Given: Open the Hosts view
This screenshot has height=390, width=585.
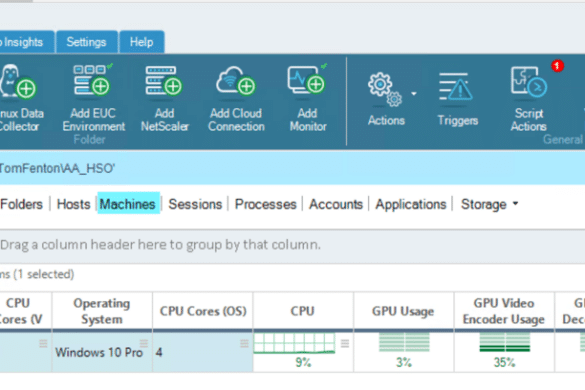Looking at the screenshot, I should coord(73,204).
